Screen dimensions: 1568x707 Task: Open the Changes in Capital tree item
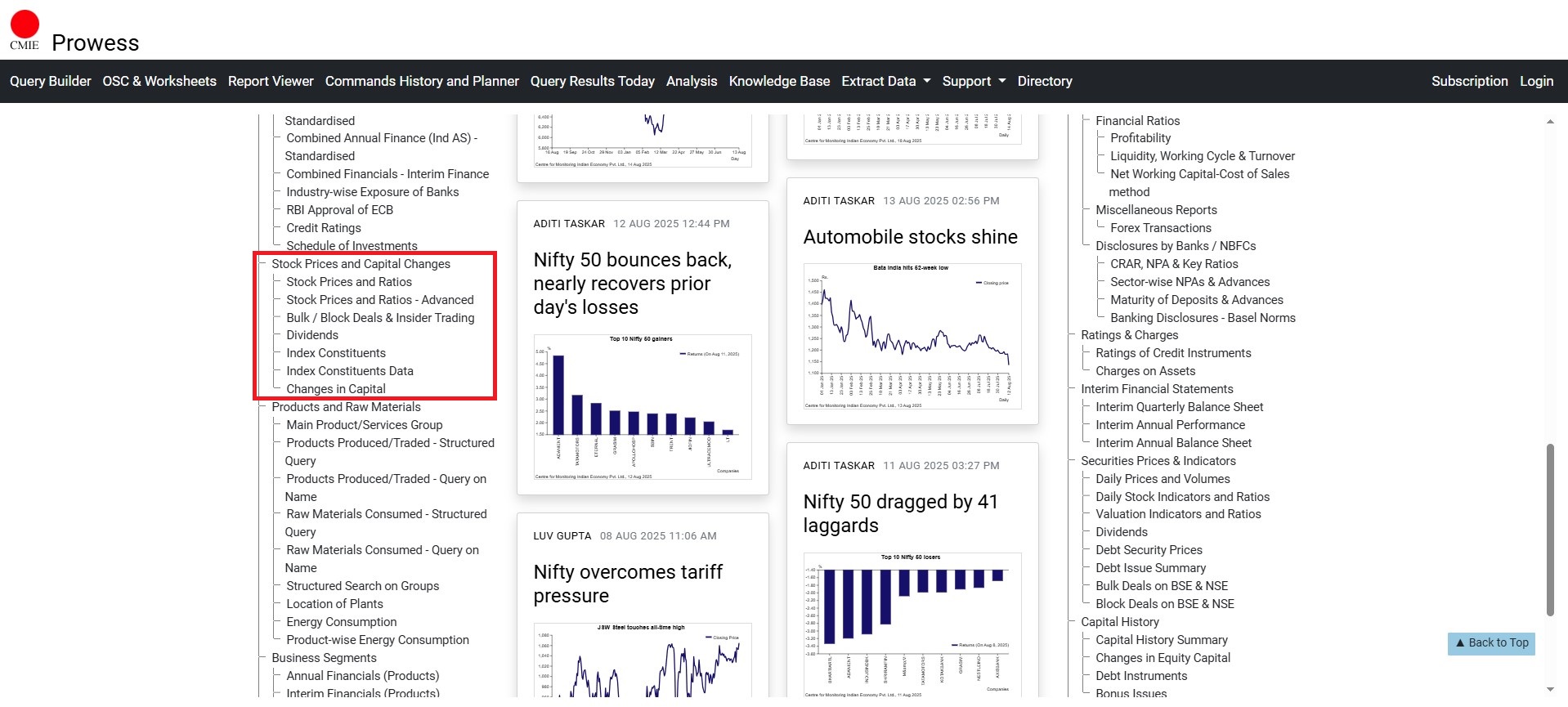point(335,389)
